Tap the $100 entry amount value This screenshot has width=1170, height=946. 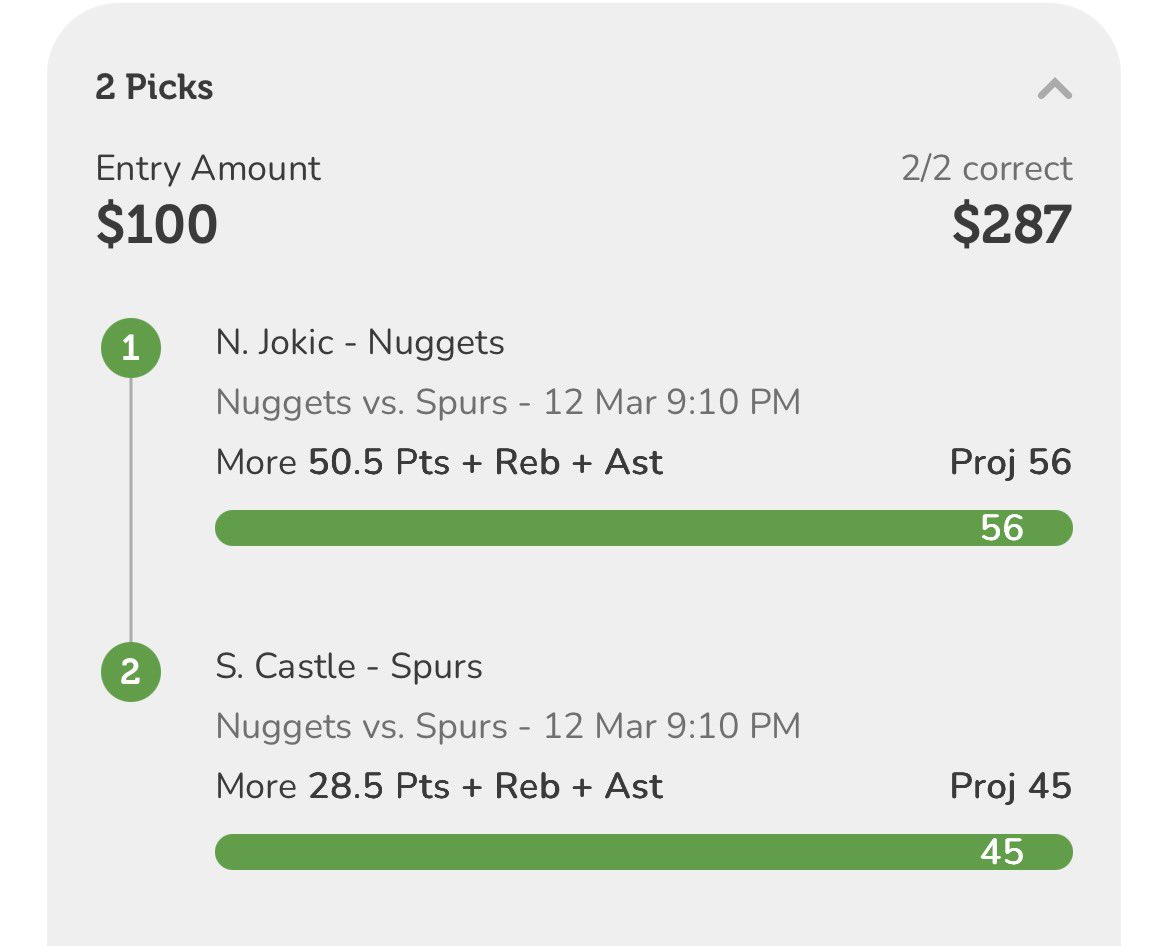(157, 224)
